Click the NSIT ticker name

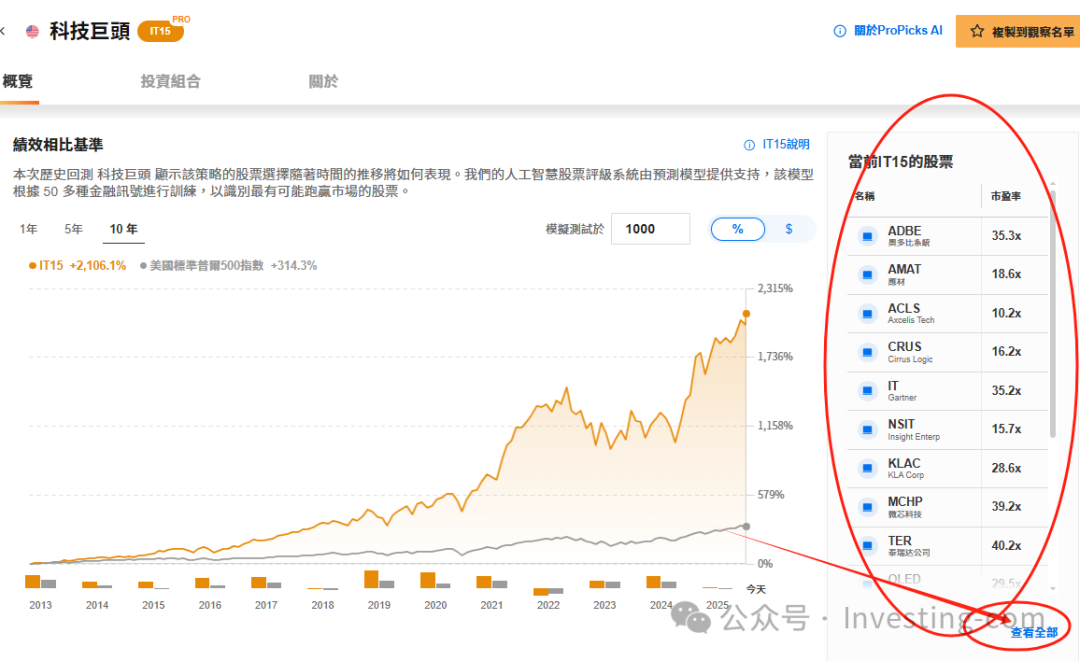[x=901, y=424]
